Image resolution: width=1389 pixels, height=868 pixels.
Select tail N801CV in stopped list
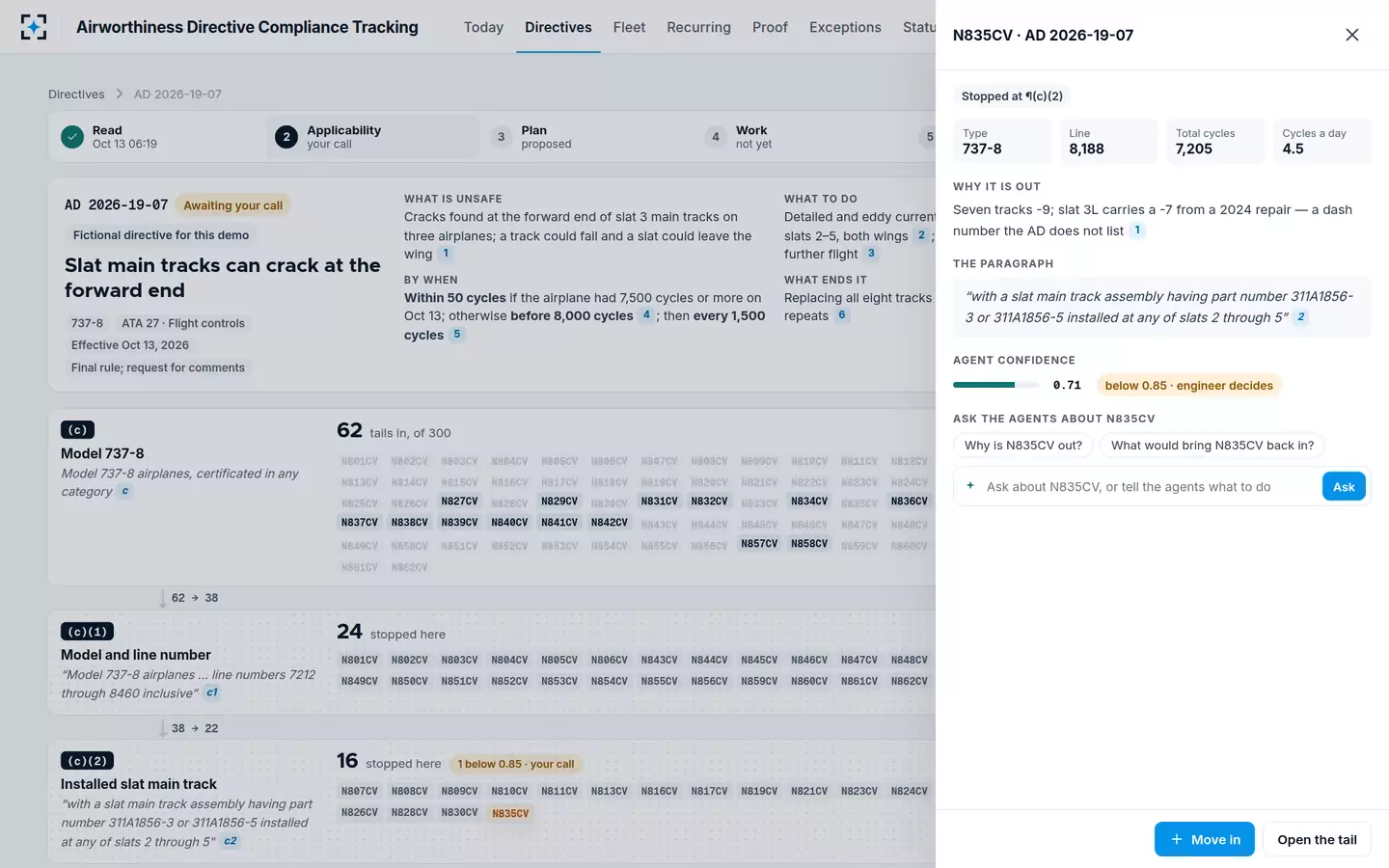coord(359,661)
